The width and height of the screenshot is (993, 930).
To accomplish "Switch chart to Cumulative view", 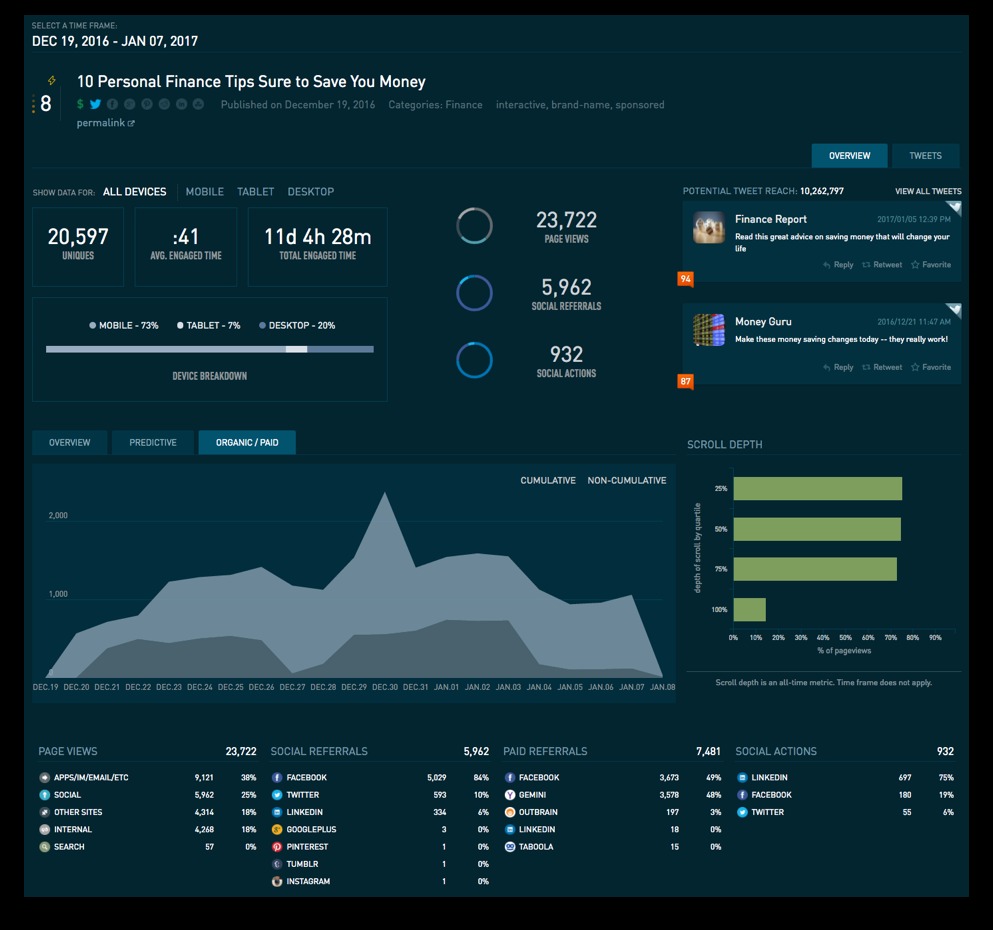I will 547,481.
